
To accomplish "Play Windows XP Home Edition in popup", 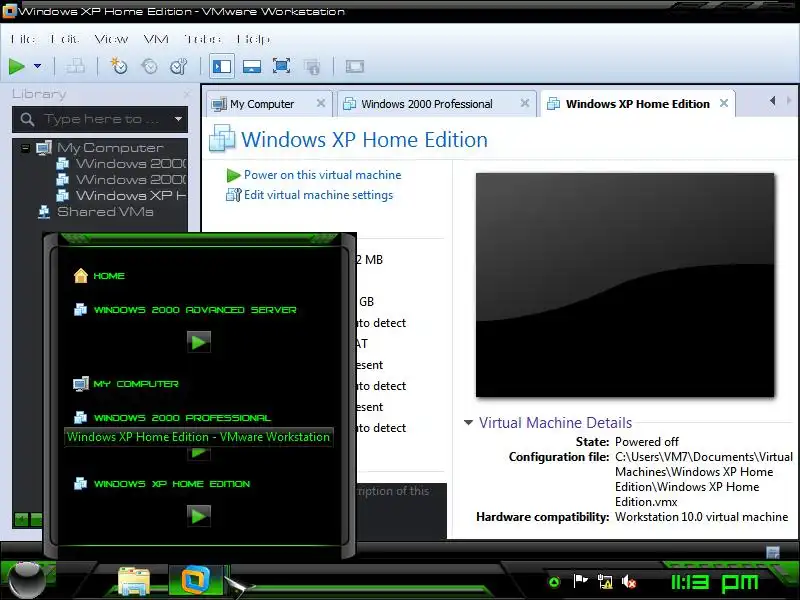I will coord(198,516).
